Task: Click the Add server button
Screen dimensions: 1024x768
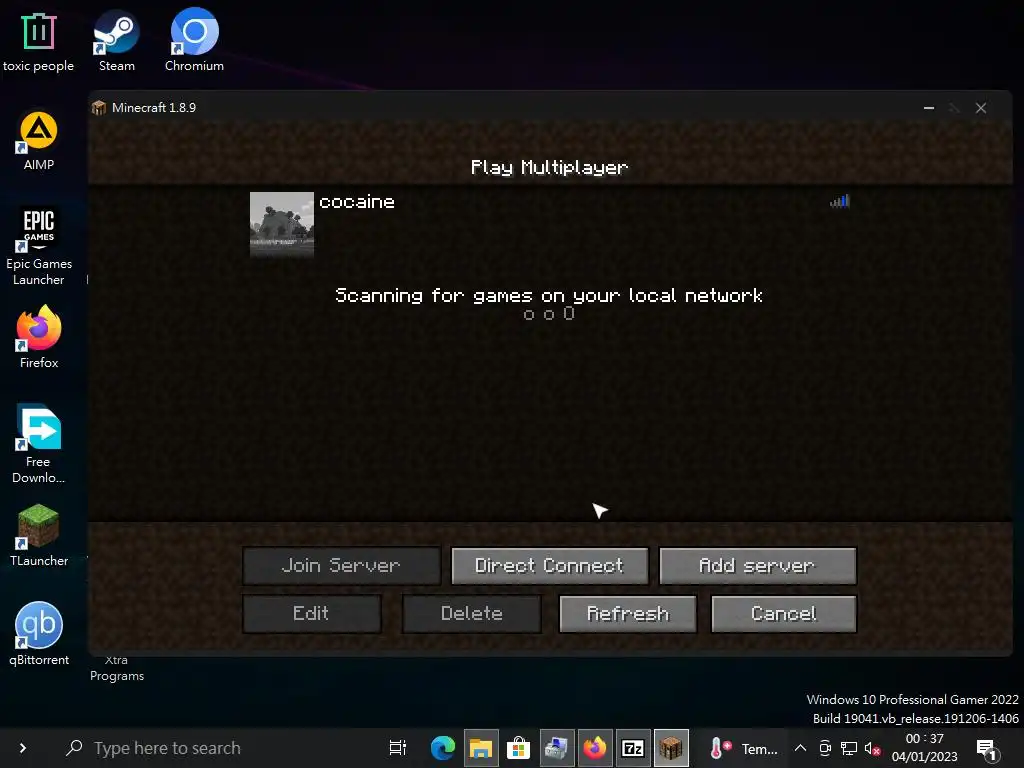Action: click(x=758, y=566)
